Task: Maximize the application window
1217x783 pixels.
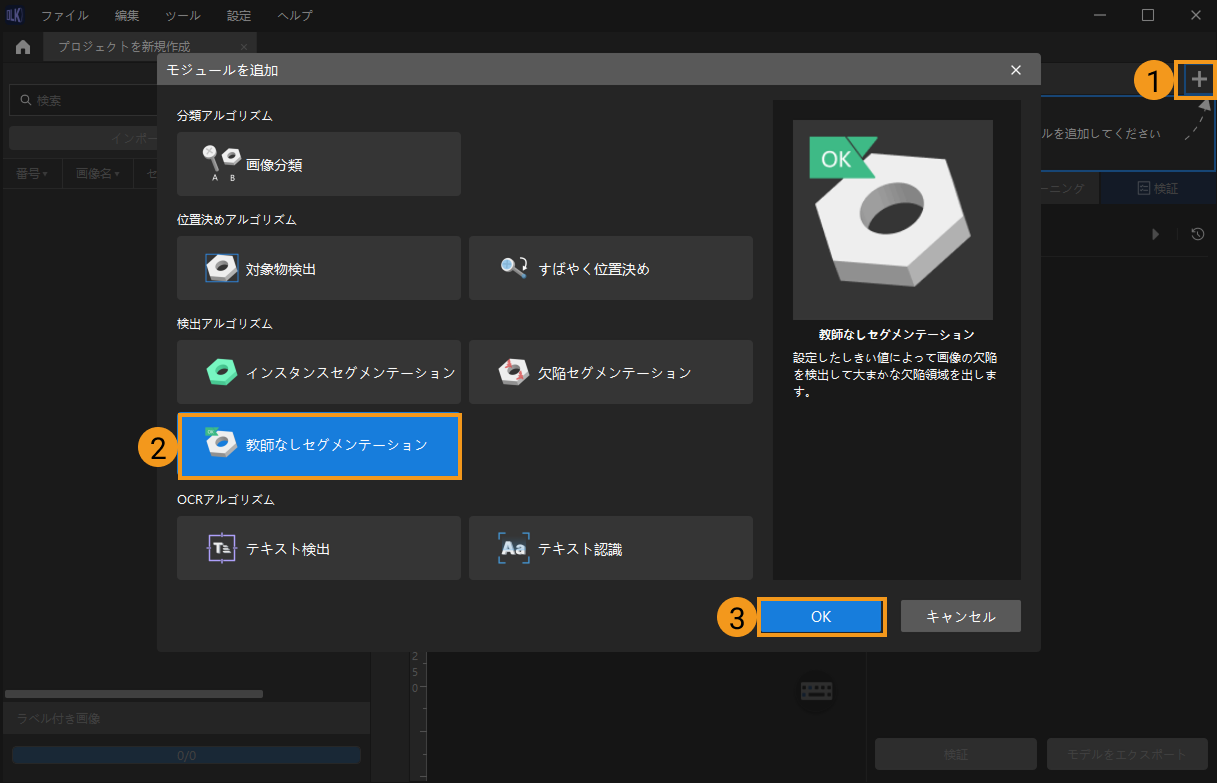Action: (x=1148, y=15)
